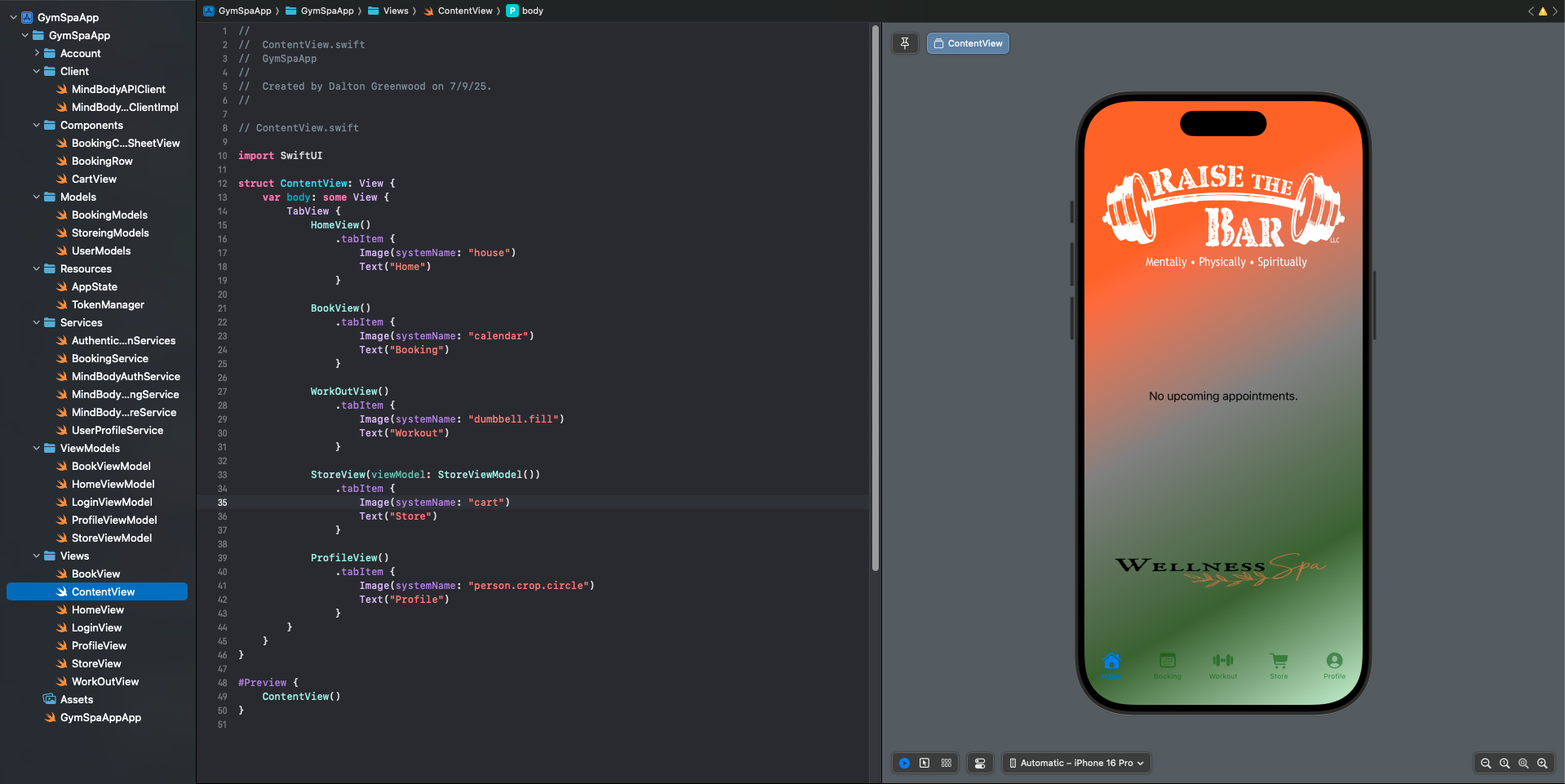The height and width of the screenshot is (784, 1565).
Task: Click 'No upcoming appointments.' text in preview
Action: [x=1223, y=396]
